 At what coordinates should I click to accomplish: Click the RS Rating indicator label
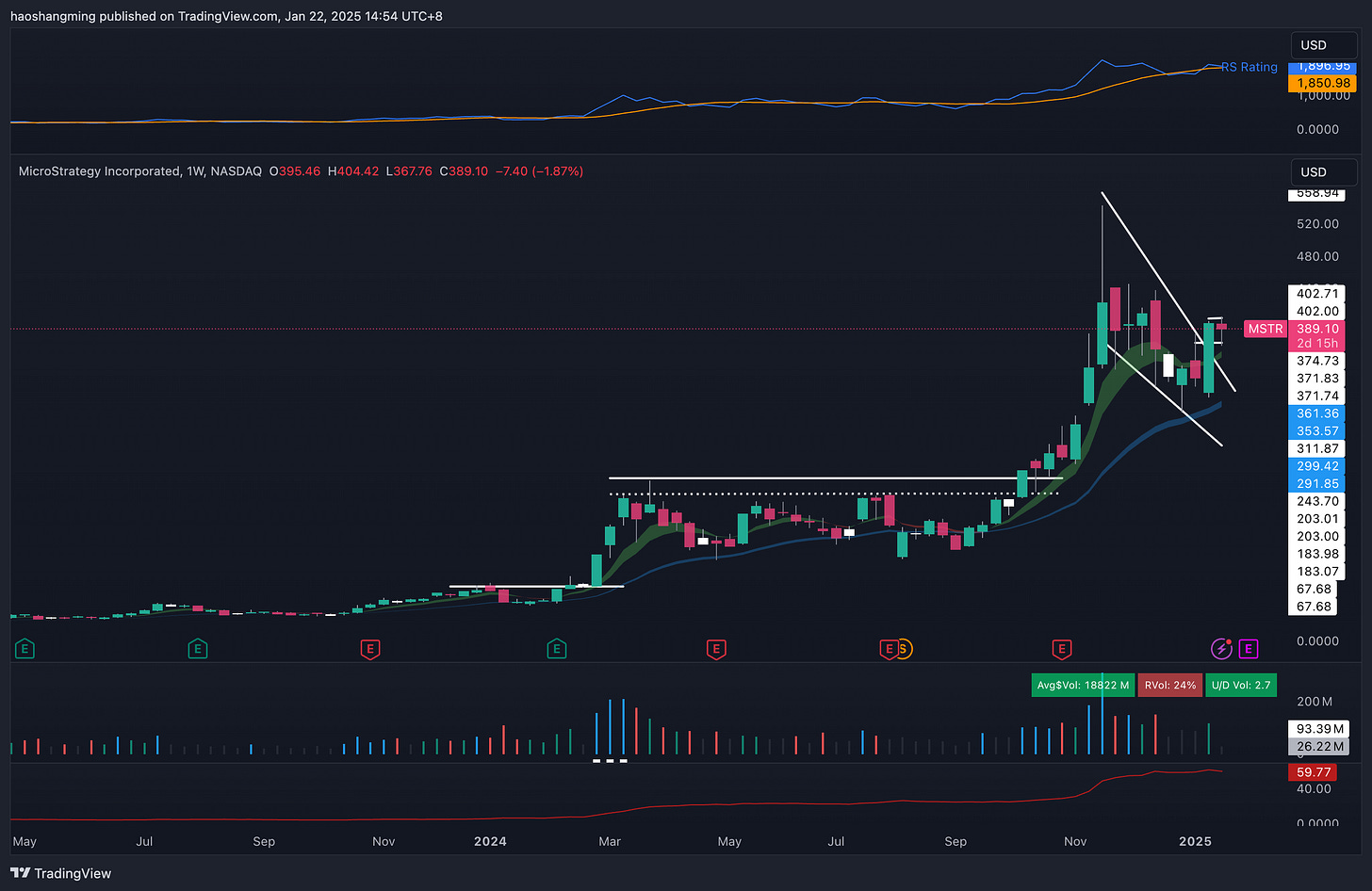1249,67
